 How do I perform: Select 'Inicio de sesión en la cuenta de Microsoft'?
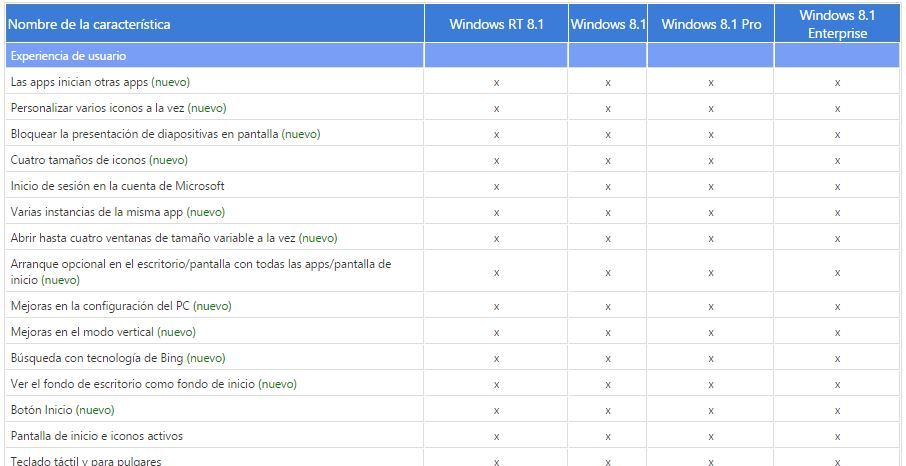(x=117, y=186)
